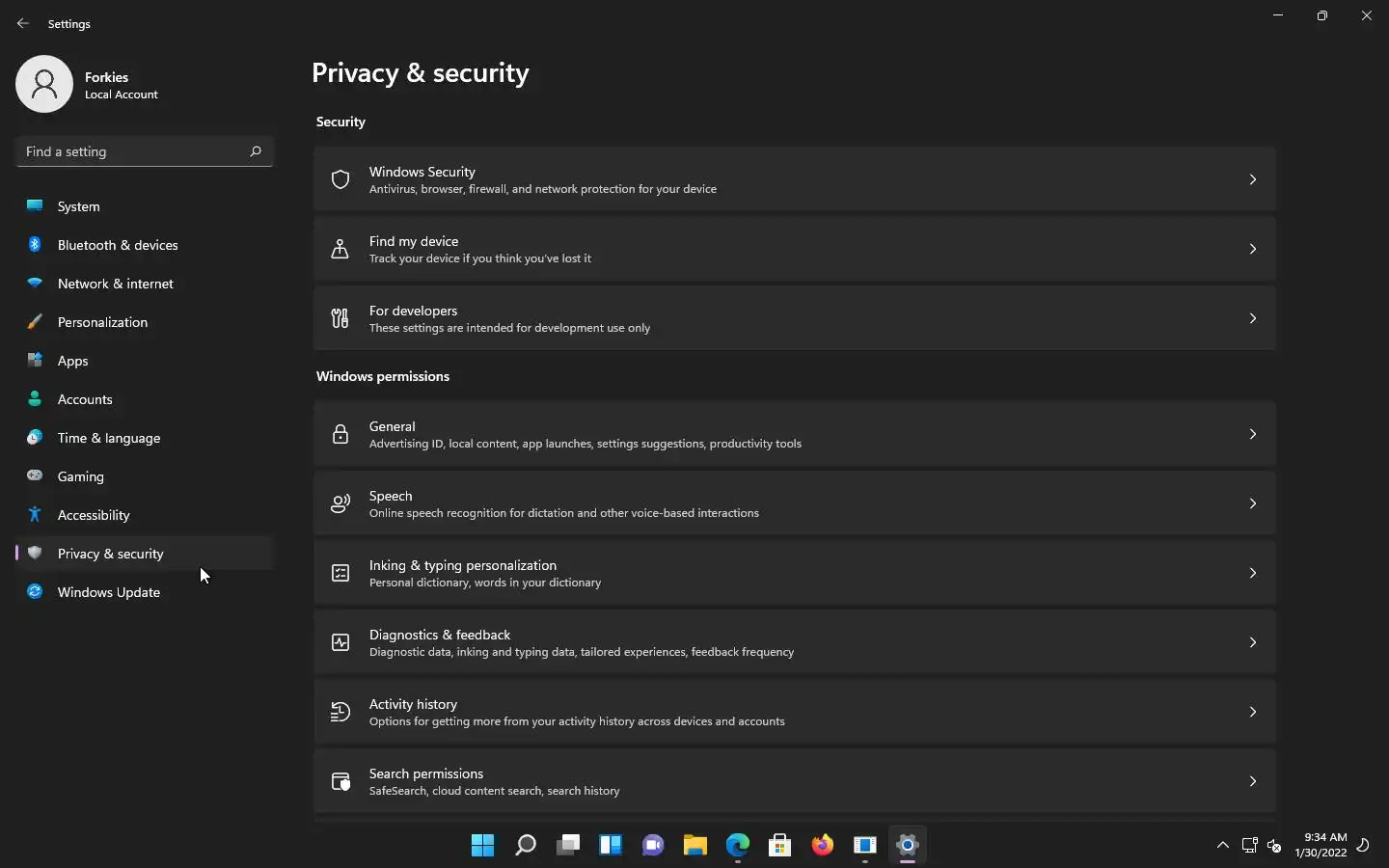
Task: Expand Windows Security chevron arrow
Action: pos(1252,179)
